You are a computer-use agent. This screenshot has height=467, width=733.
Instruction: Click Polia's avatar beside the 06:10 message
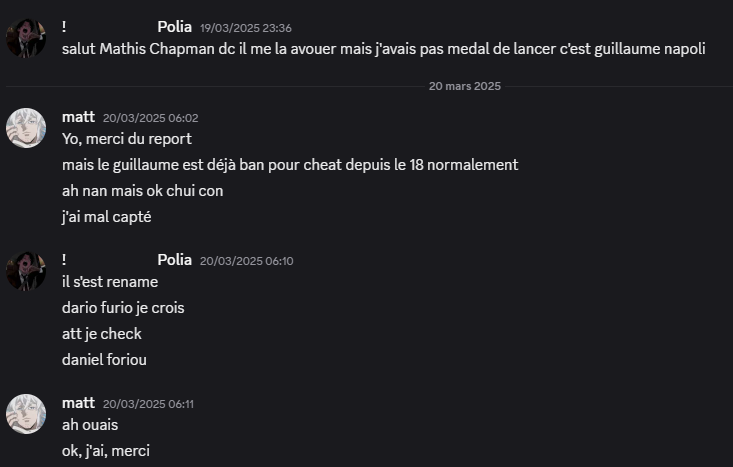coord(26,271)
